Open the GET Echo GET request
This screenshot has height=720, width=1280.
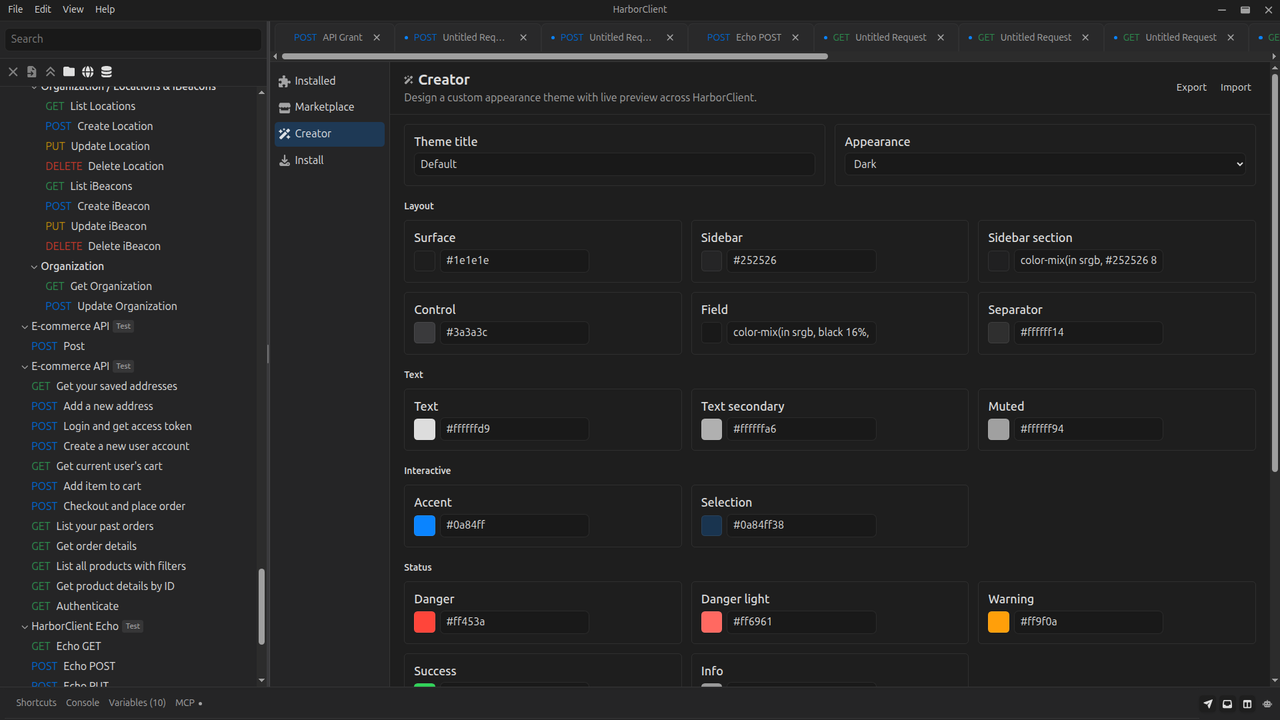tap(65, 646)
